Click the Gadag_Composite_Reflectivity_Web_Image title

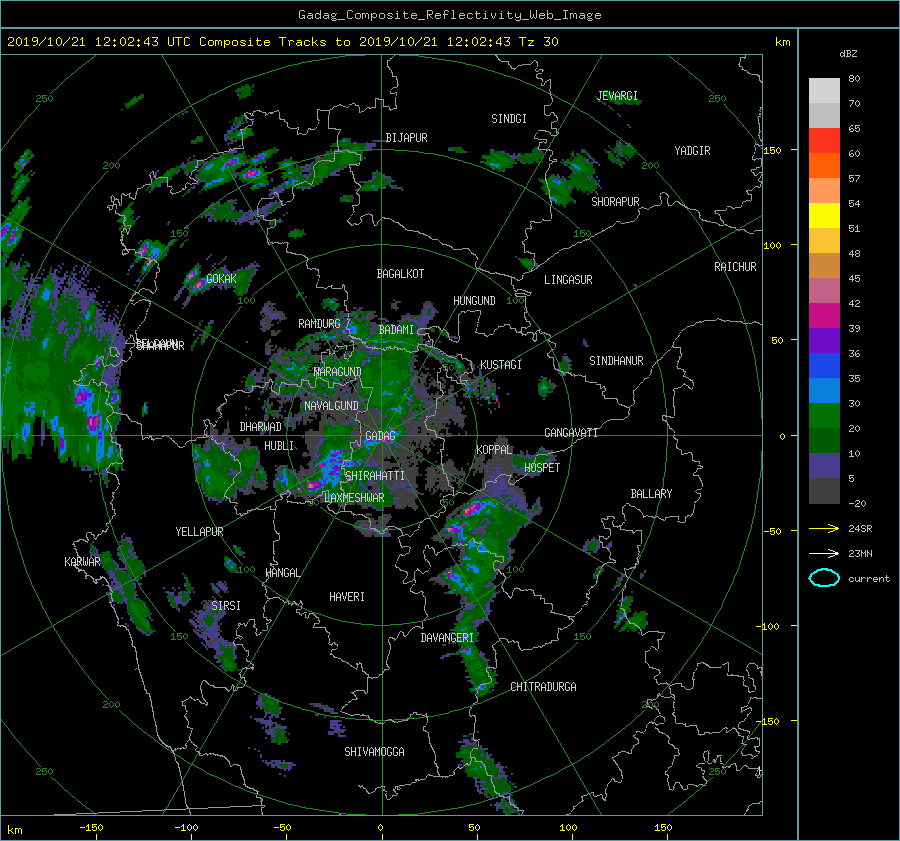(x=449, y=15)
